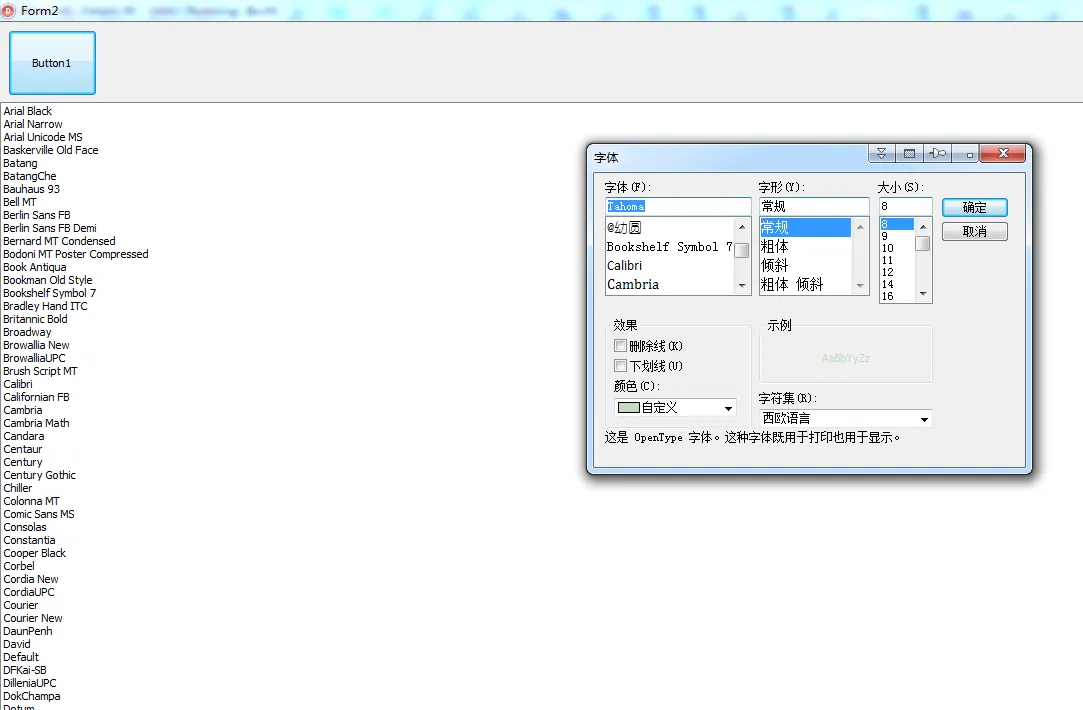This screenshot has width=1083, height=710.
Task: Select 粗体 bold style
Action: click(x=805, y=247)
